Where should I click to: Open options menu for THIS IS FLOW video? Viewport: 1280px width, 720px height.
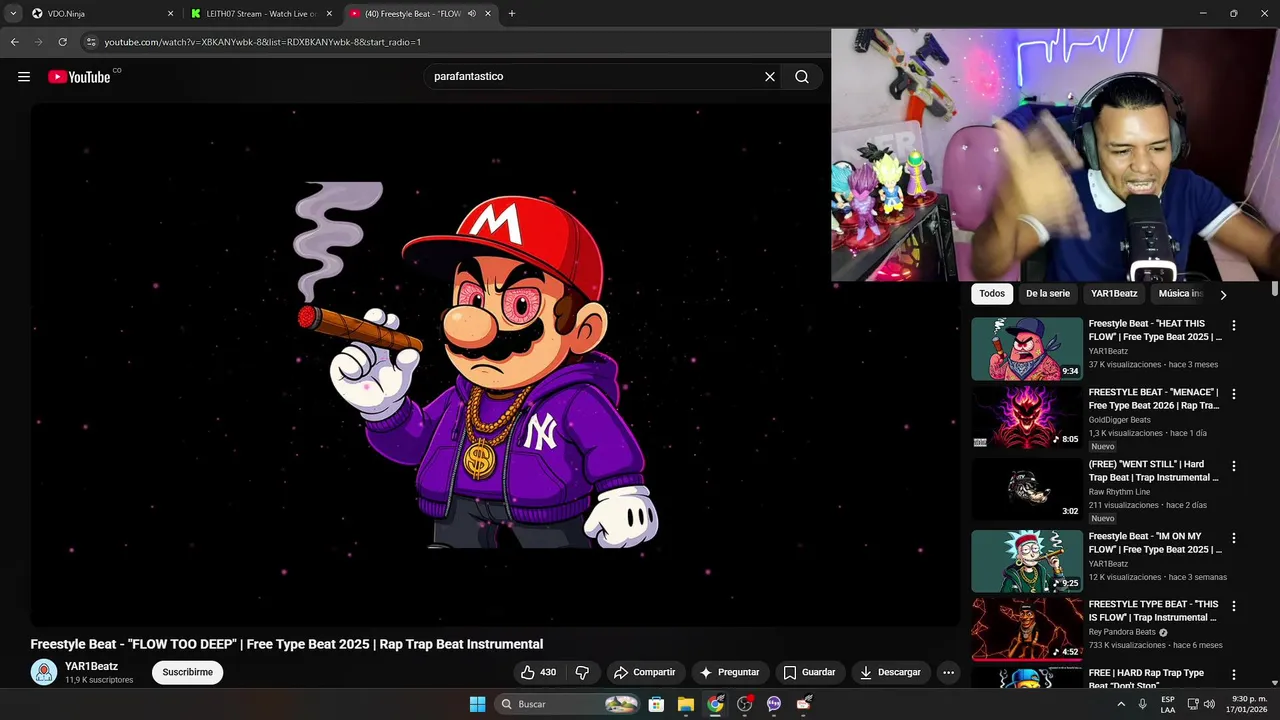click(x=1233, y=606)
